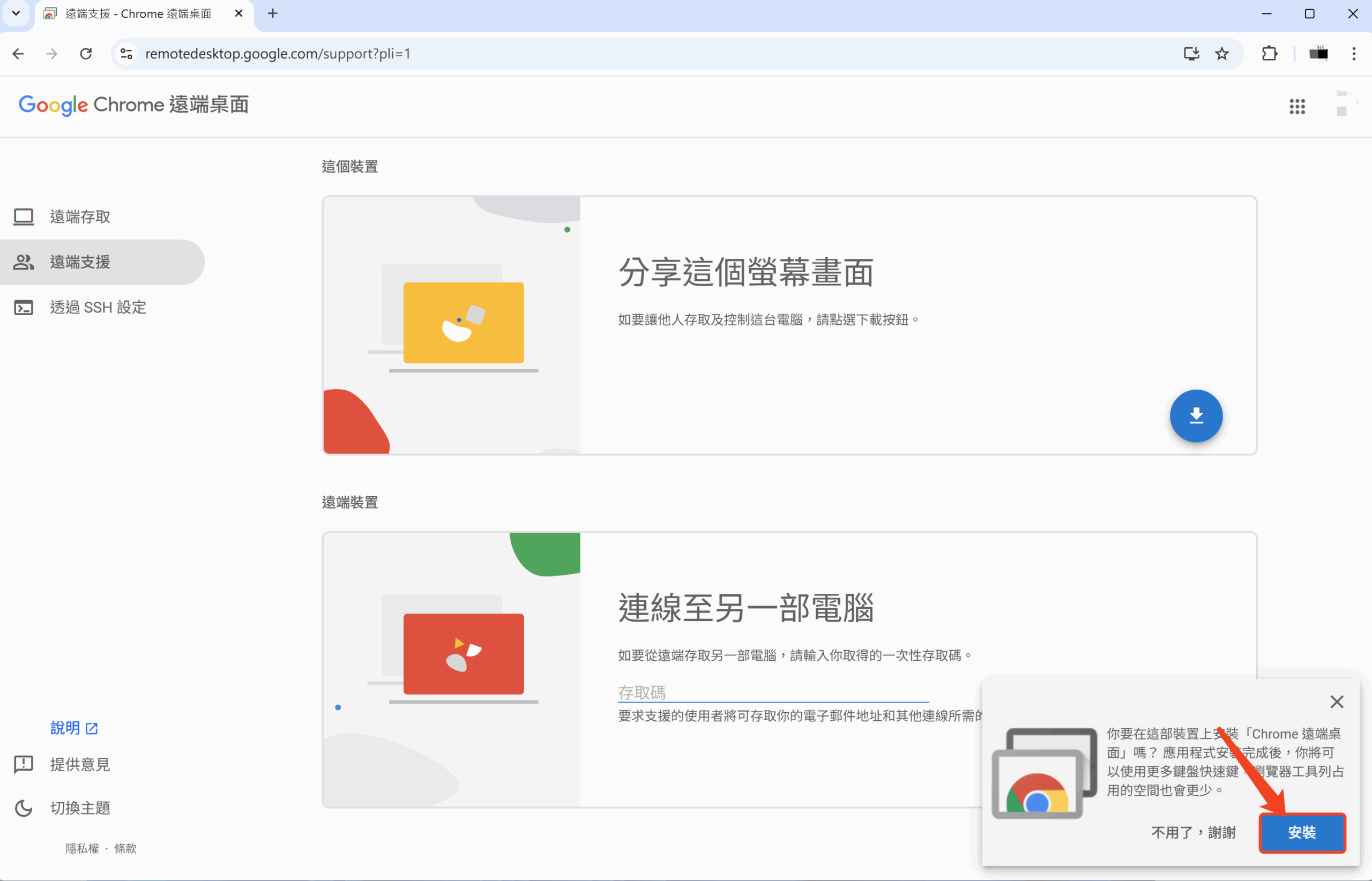
Task: Open a new browser tab
Action: (273, 13)
